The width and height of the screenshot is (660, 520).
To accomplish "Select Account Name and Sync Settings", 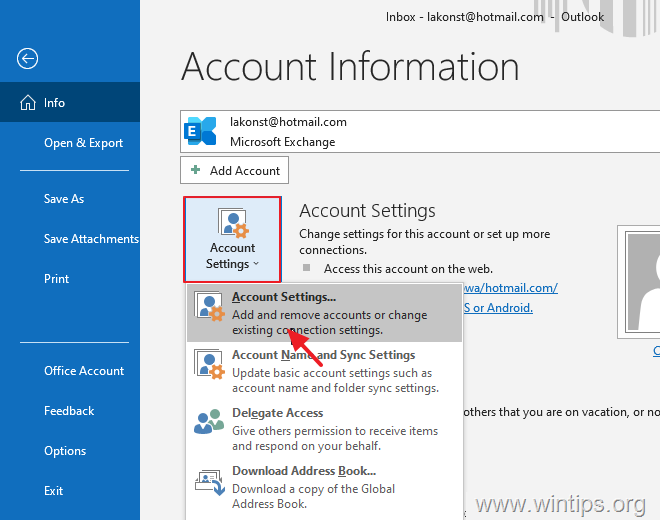I will pos(325,371).
